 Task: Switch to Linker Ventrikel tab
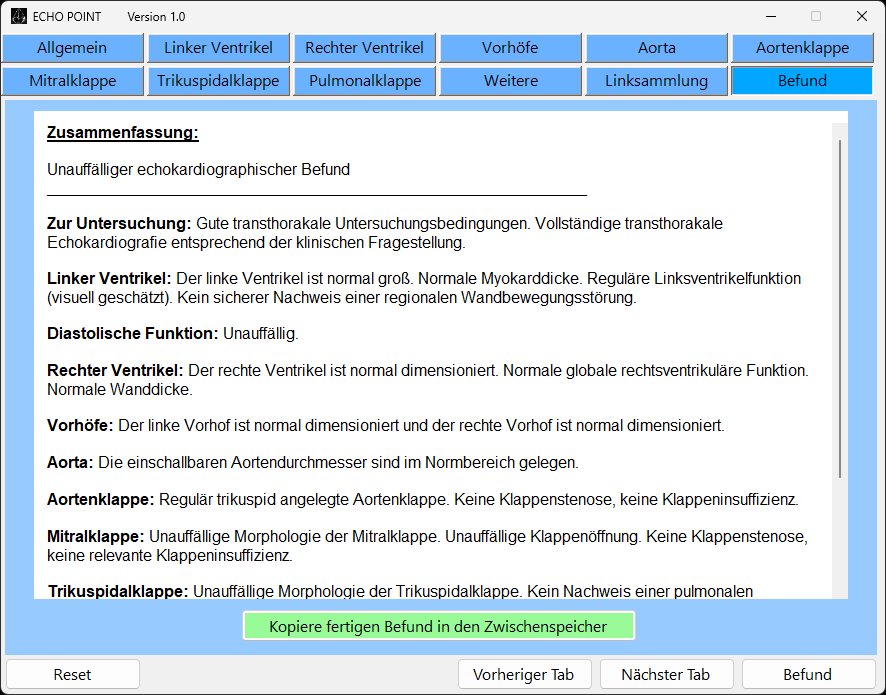click(218, 48)
